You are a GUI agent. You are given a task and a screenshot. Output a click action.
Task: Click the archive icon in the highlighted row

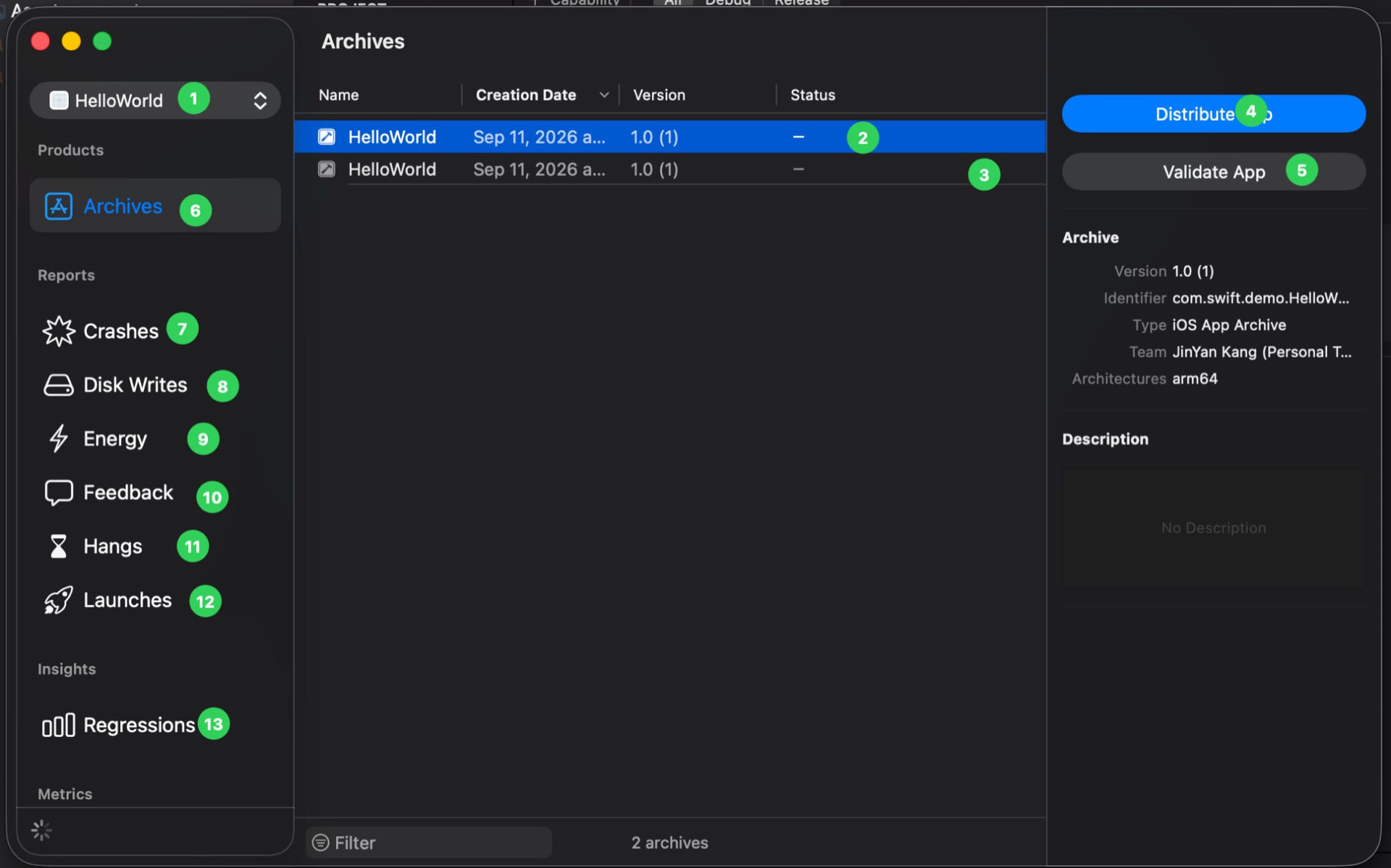click(327, 136)
